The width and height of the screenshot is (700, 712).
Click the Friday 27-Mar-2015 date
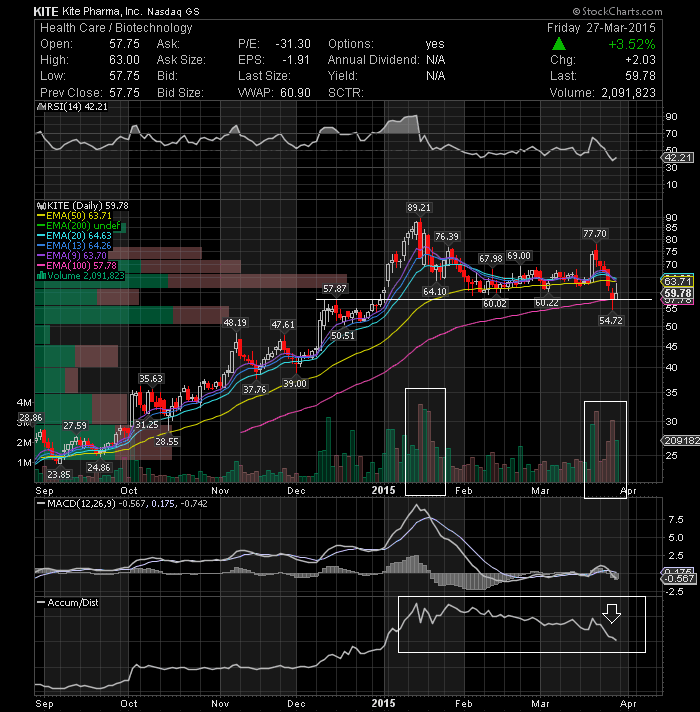(601, 28)
